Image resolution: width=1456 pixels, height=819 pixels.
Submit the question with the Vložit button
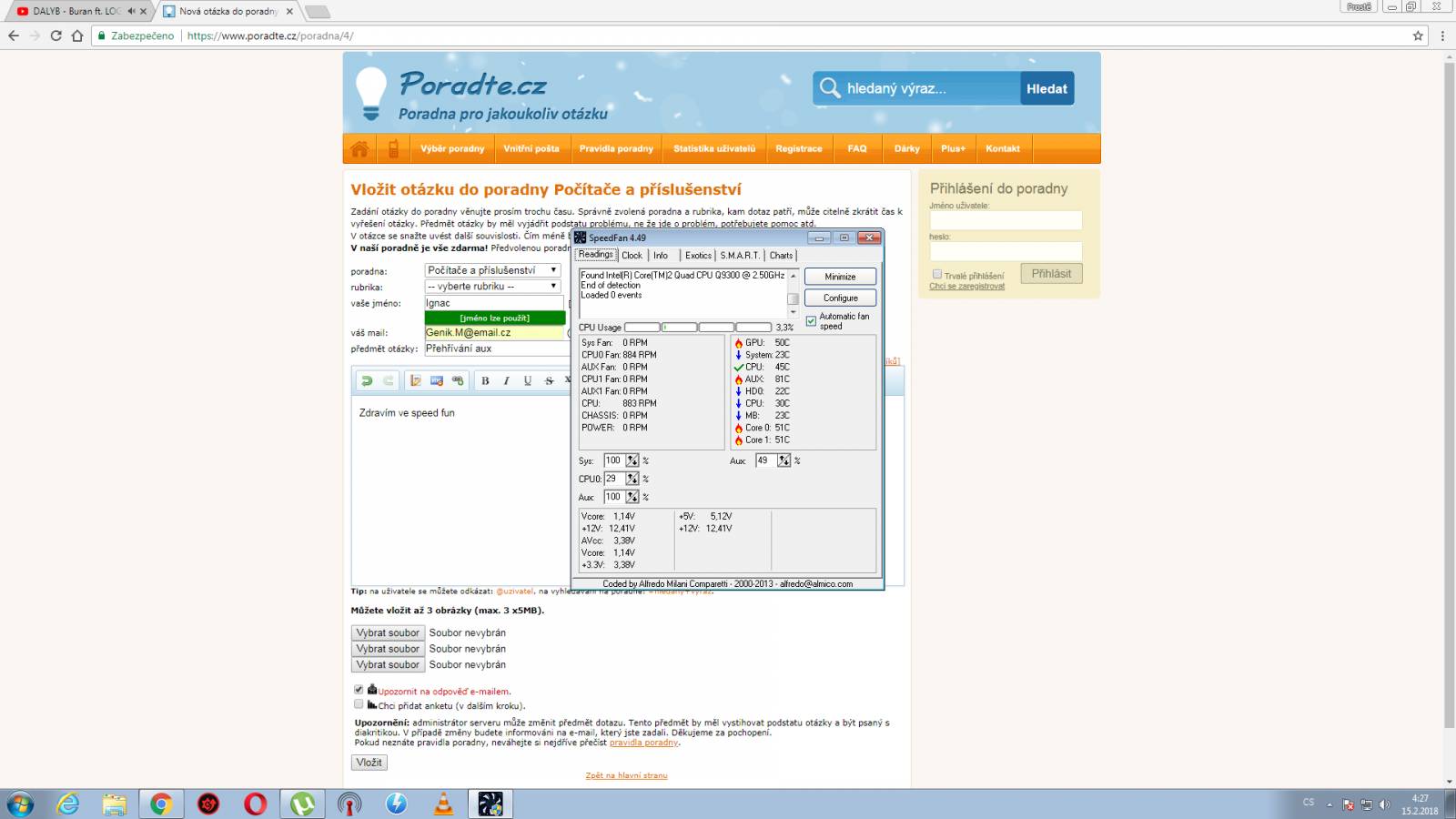tap(369, 763)
